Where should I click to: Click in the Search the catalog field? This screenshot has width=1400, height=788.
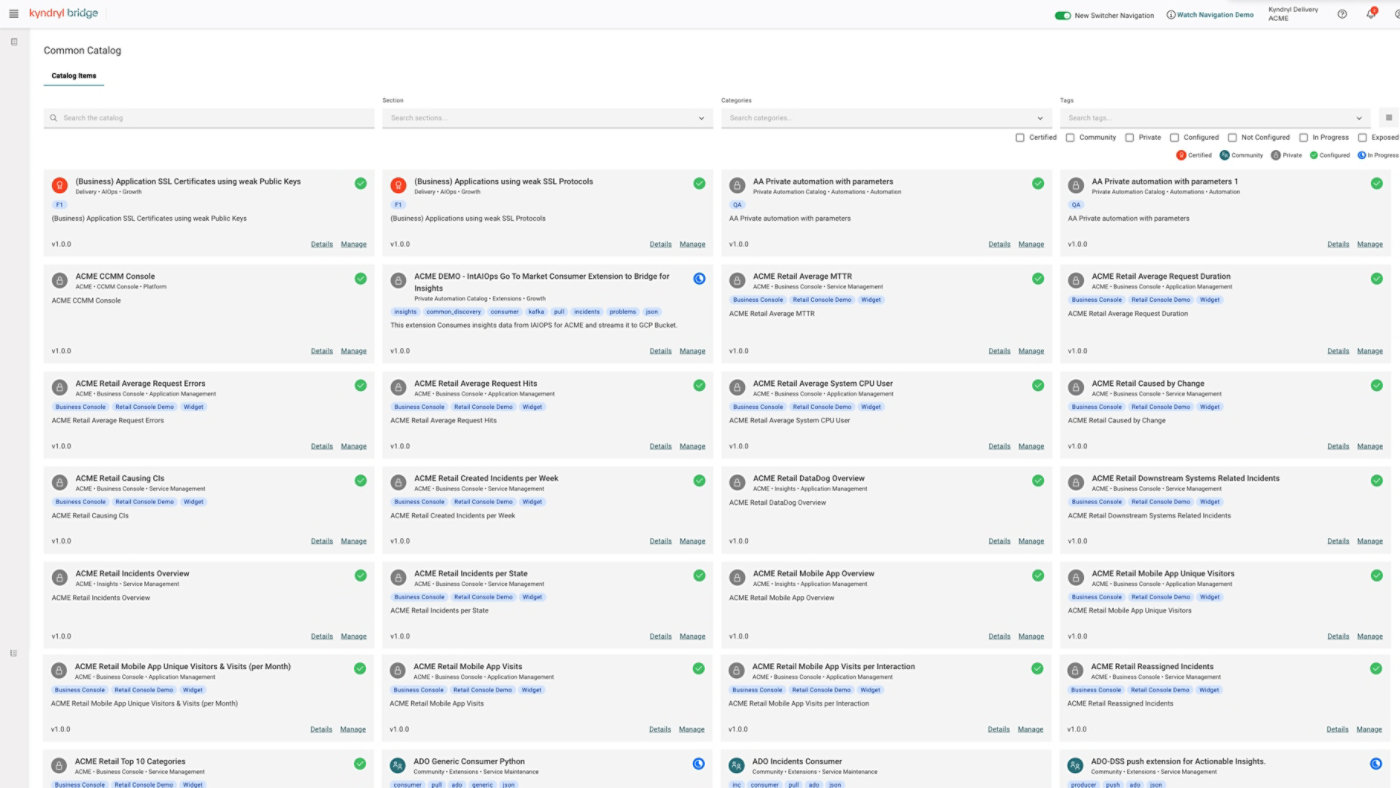pos(209,118)
